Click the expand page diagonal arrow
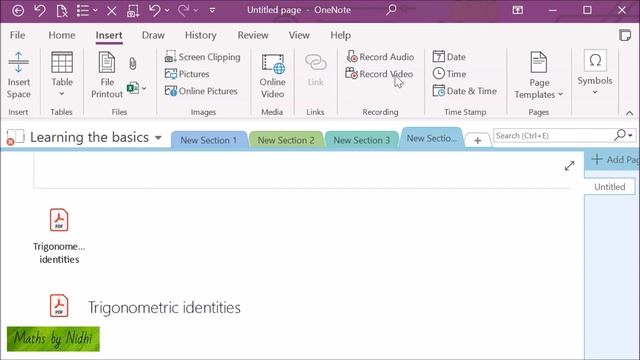 click(x=569, y=166)
